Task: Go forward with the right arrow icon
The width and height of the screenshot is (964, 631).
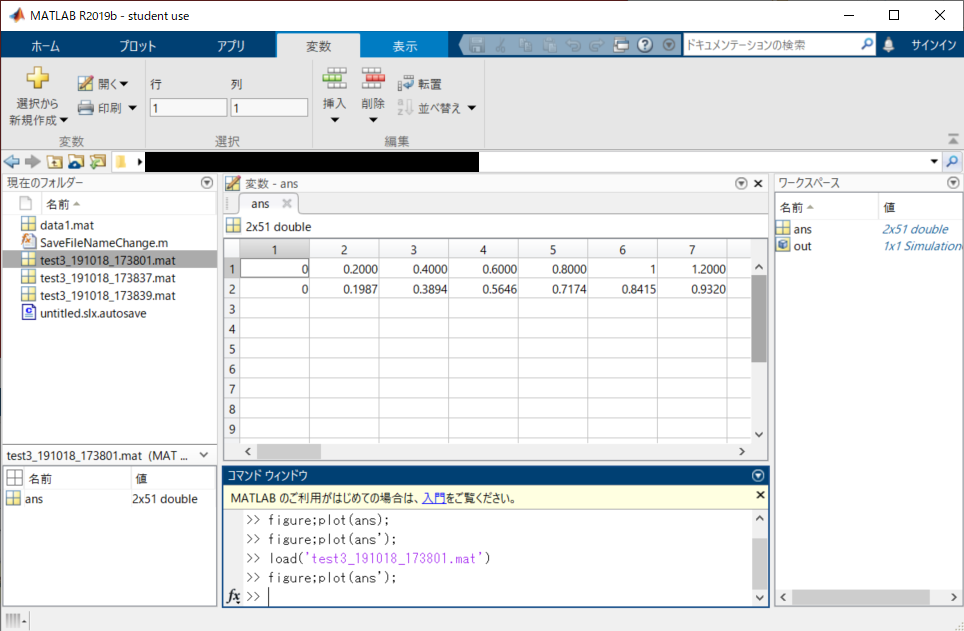Action: point(33,162)
